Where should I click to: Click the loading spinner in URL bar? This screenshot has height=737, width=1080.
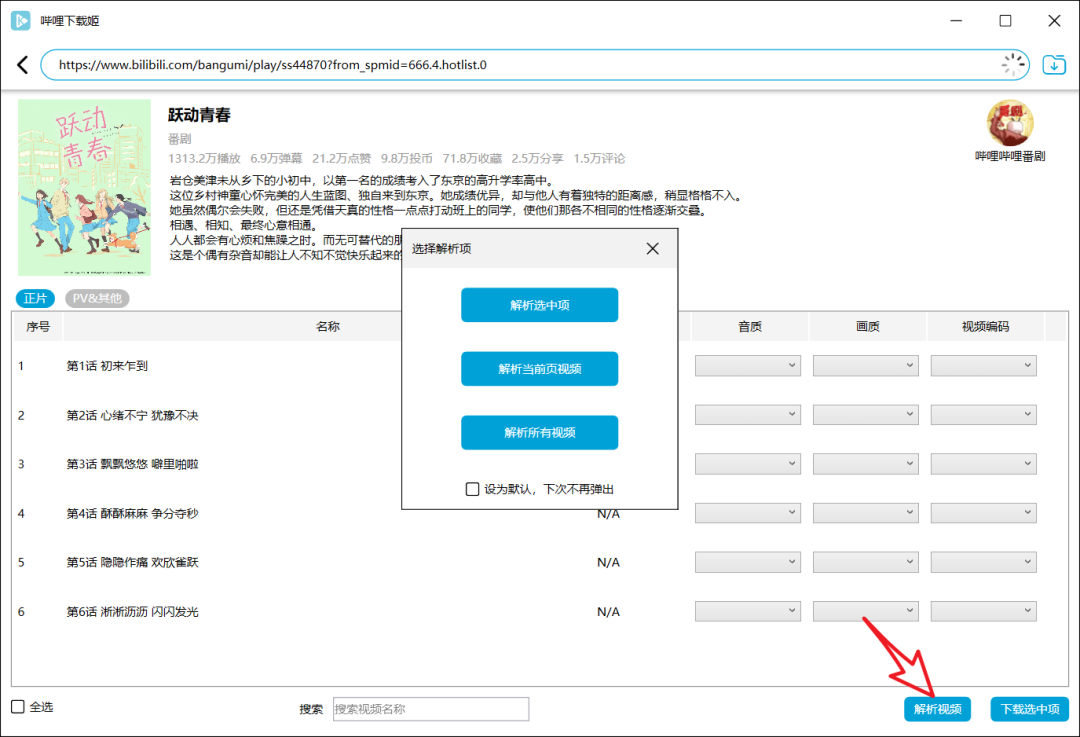1012,65
